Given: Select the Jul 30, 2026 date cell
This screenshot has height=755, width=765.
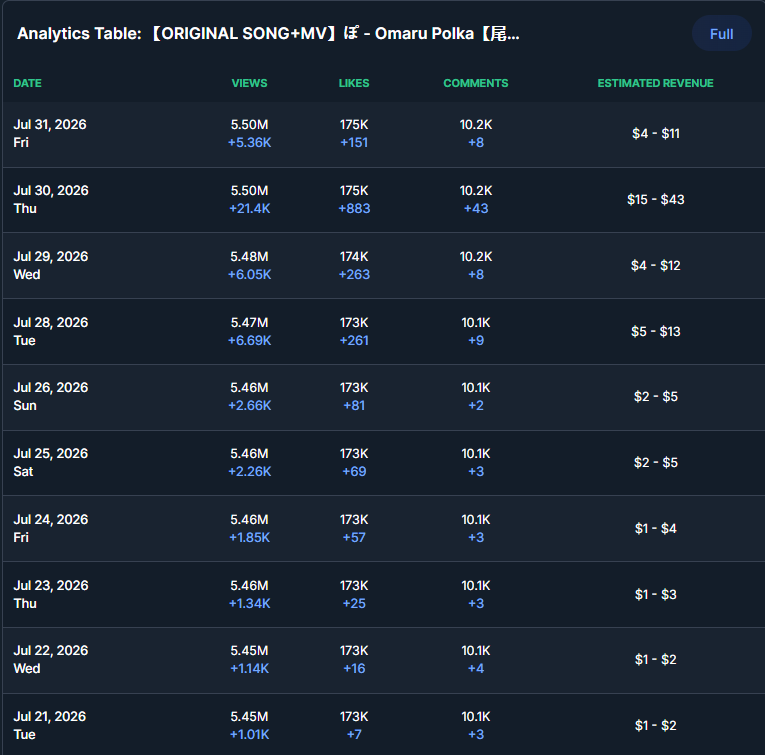Looking at the screenshot, I should (51, 199).
